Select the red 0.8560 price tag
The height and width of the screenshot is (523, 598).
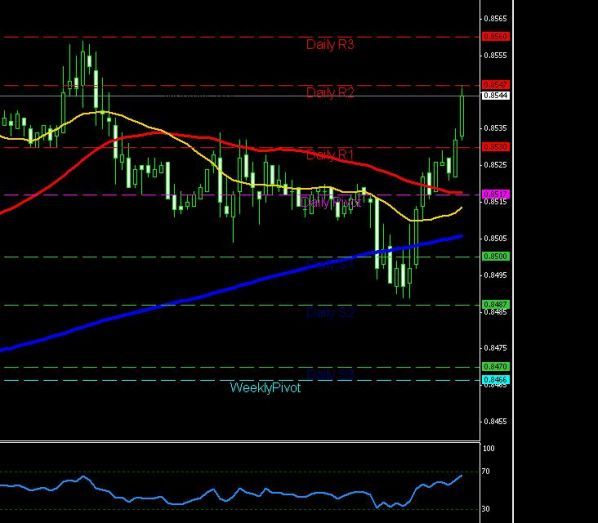click(496, 36)
